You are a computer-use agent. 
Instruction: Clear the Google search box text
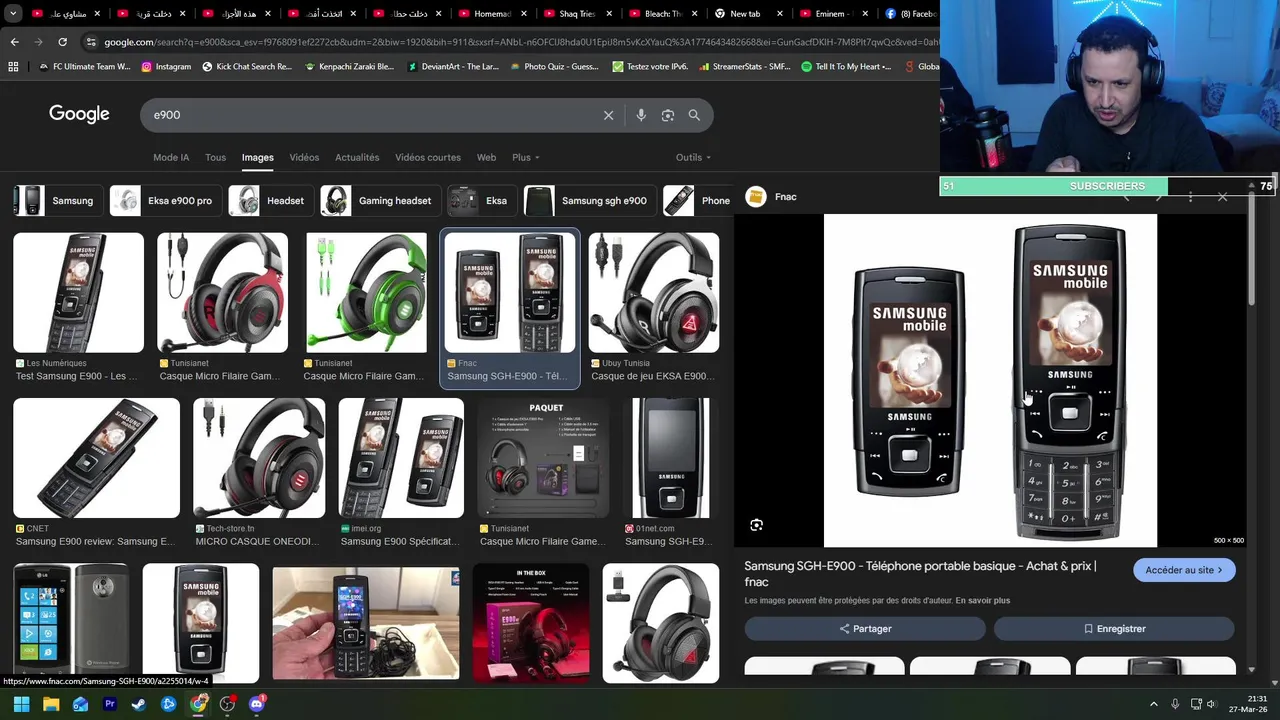click(608, 115)
